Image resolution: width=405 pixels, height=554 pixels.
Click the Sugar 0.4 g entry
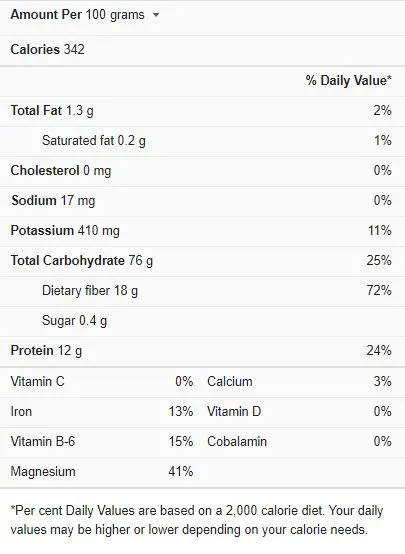tap(74, 321)
